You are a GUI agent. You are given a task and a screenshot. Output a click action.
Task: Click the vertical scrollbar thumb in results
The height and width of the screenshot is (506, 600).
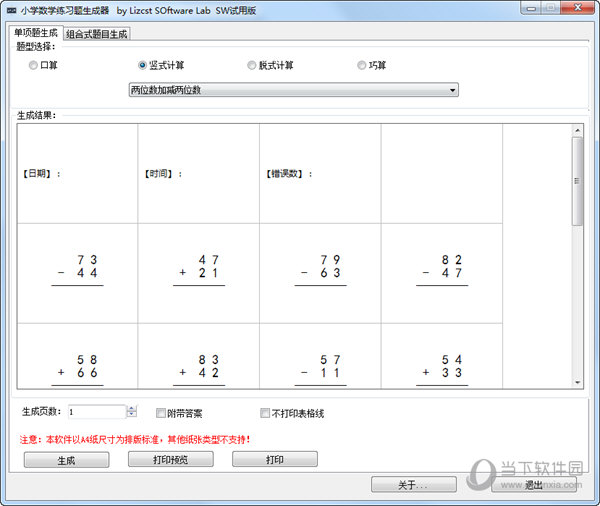tap(577, 181)
